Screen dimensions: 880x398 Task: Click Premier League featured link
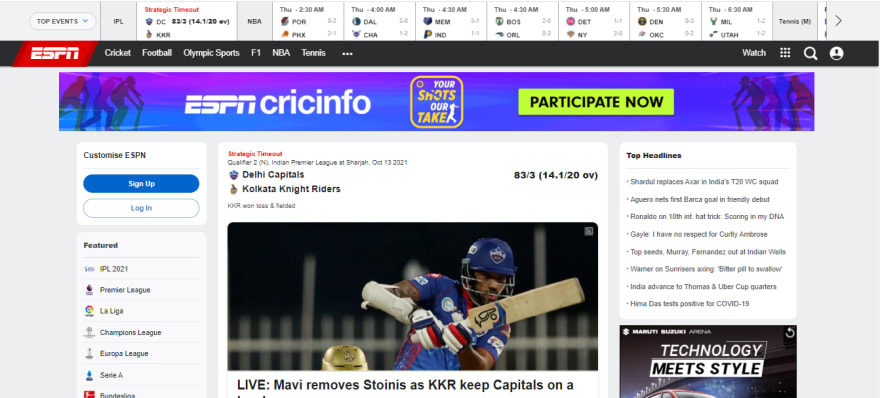click(125, 290)
